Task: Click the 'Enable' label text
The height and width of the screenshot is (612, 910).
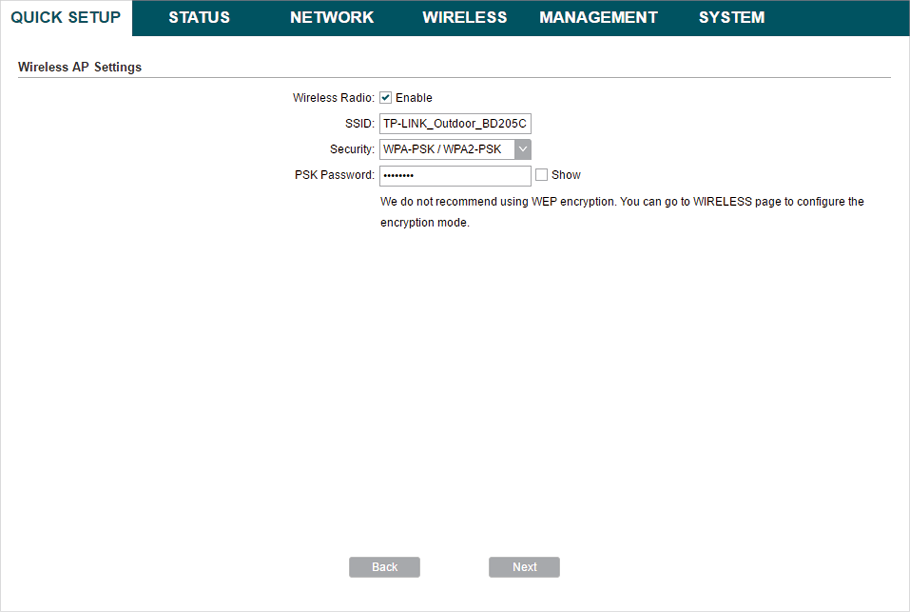Action: (x=414, y=98)
